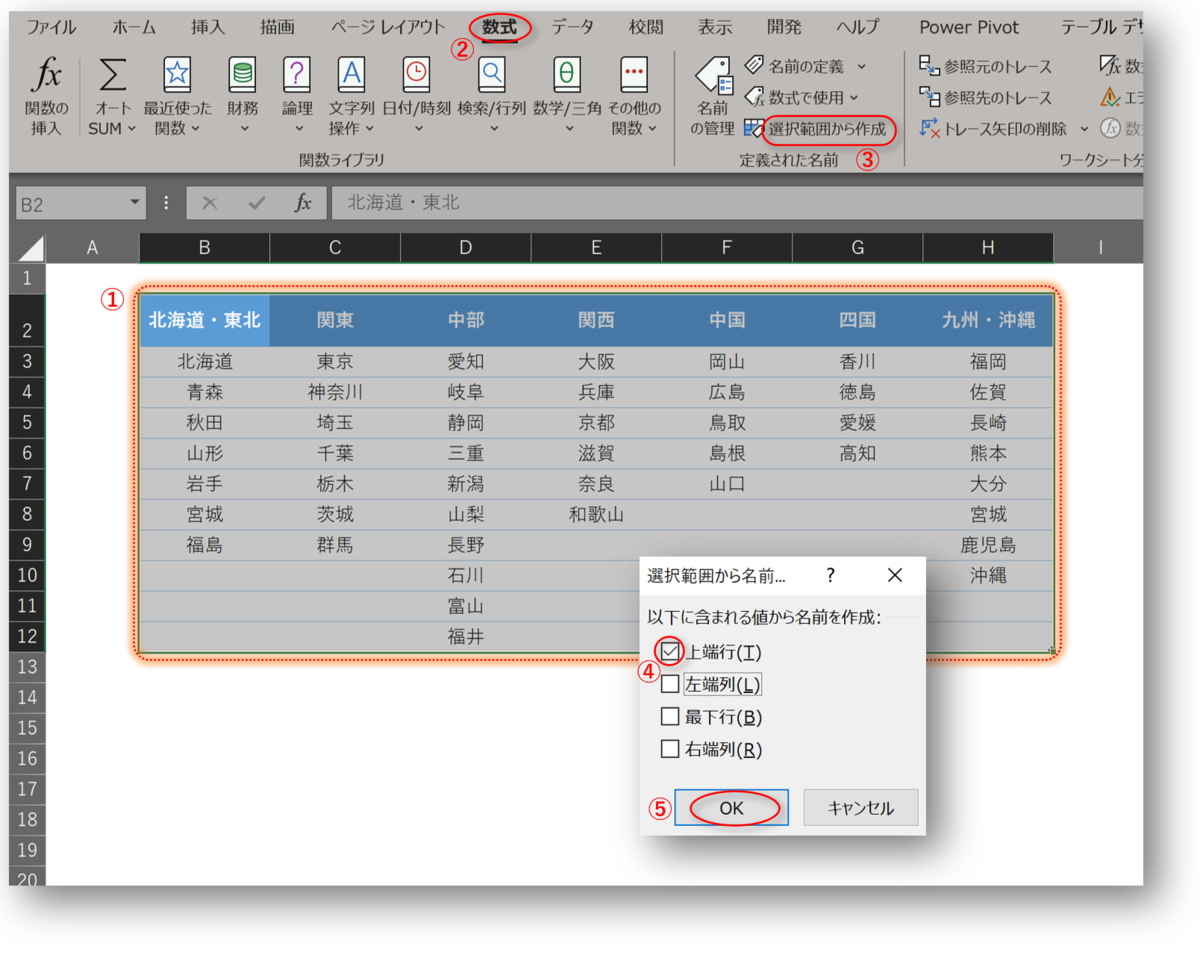Expand the トレース矢印の削除 dropdown arrow
1200x955 pixels.
(1084, 129)
